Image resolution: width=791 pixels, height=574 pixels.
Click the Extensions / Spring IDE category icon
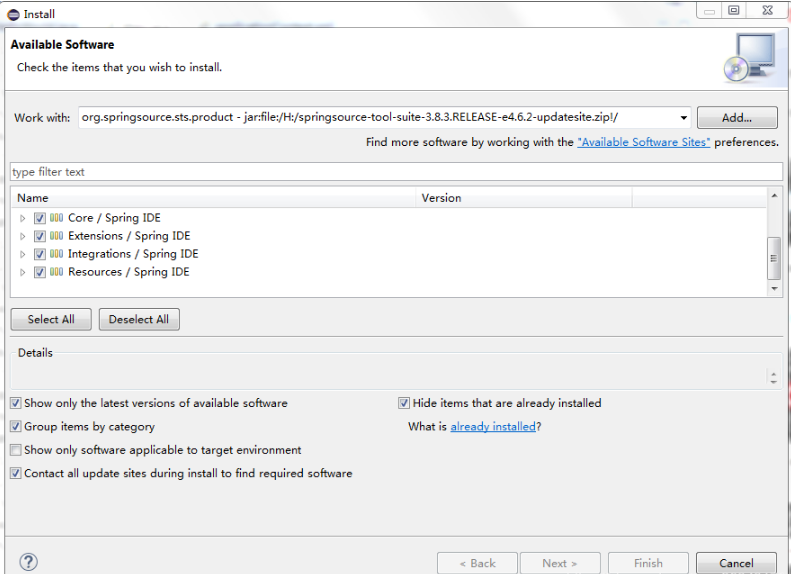click(x=57, y=236)
